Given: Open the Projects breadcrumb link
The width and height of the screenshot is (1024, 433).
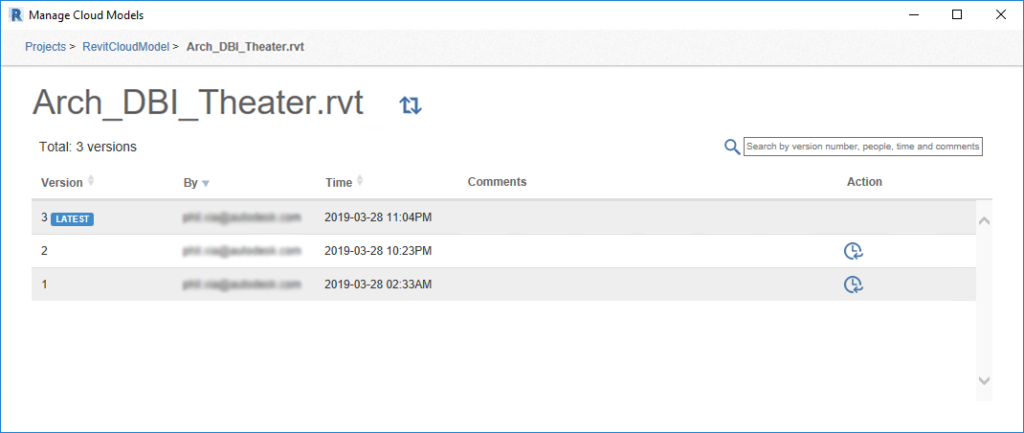Looking at the screenshot, I should coord(45,46).
